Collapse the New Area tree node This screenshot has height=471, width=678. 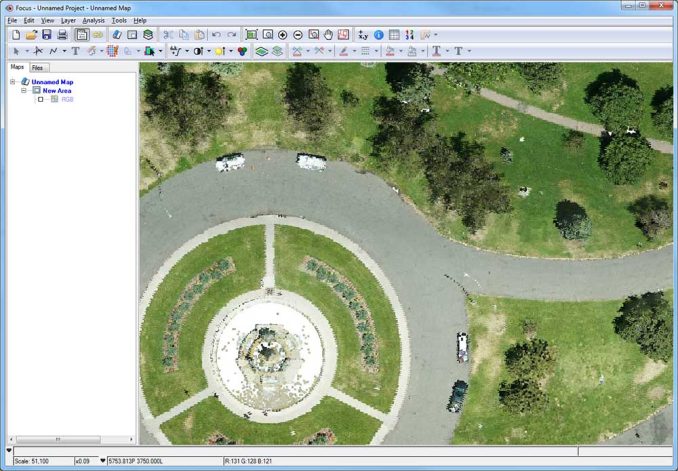click(x=23, y=90)
